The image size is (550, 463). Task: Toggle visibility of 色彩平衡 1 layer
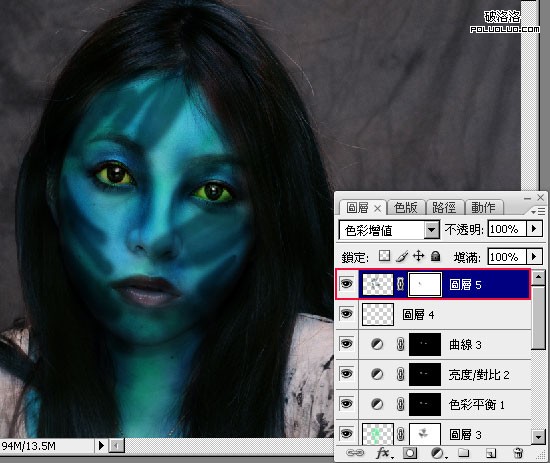point(347,404)
